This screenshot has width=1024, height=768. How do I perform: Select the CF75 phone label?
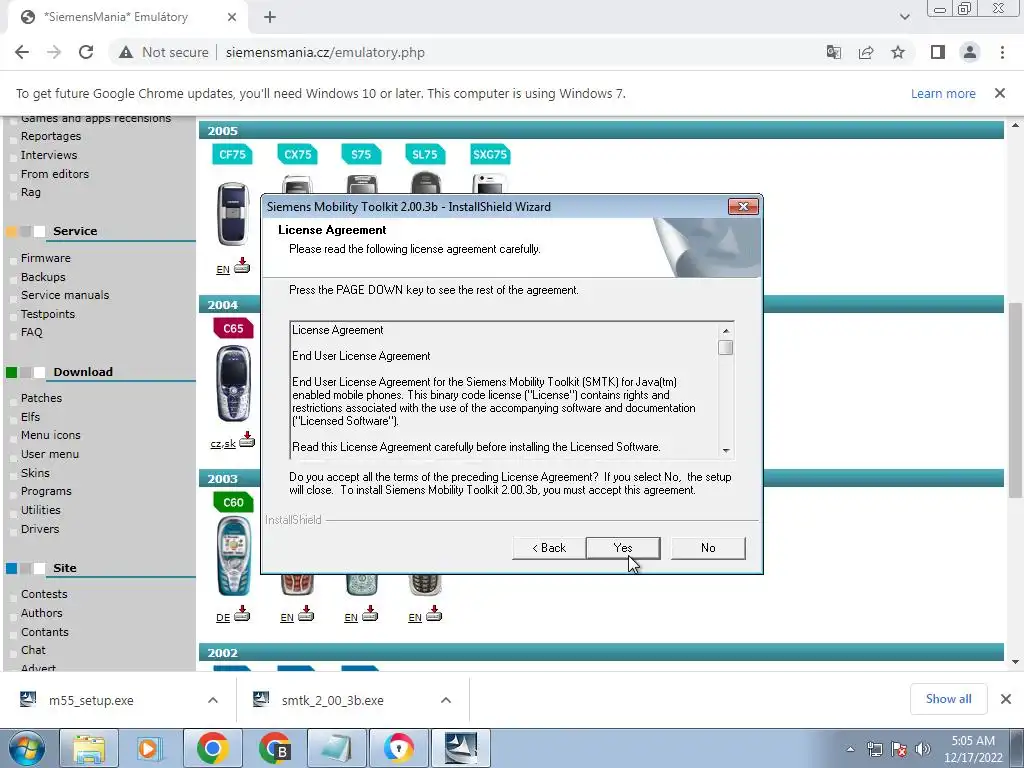[232, 155]
